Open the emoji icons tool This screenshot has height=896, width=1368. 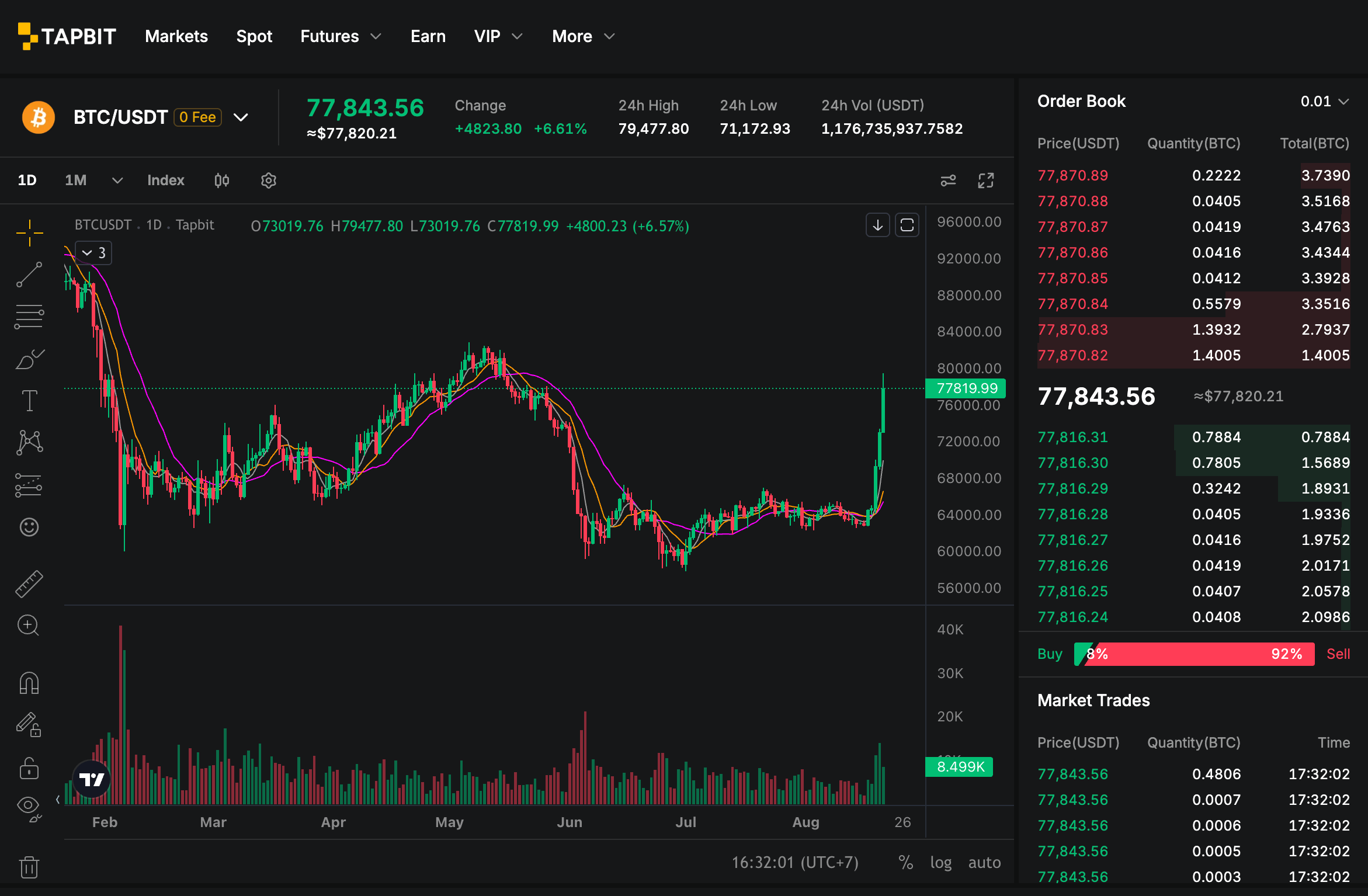[x=29, y=527]
